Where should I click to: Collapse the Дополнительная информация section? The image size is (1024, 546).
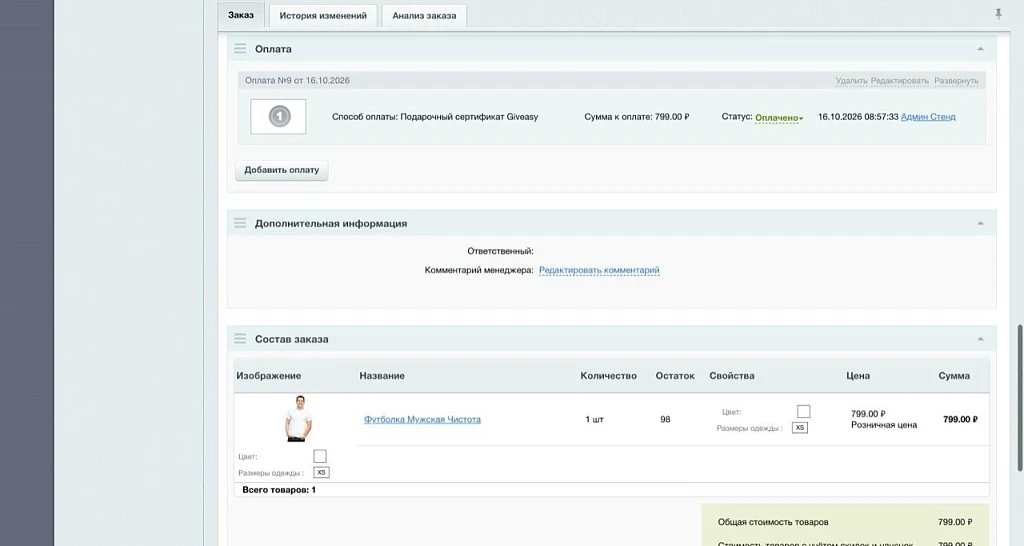point(980,223)
